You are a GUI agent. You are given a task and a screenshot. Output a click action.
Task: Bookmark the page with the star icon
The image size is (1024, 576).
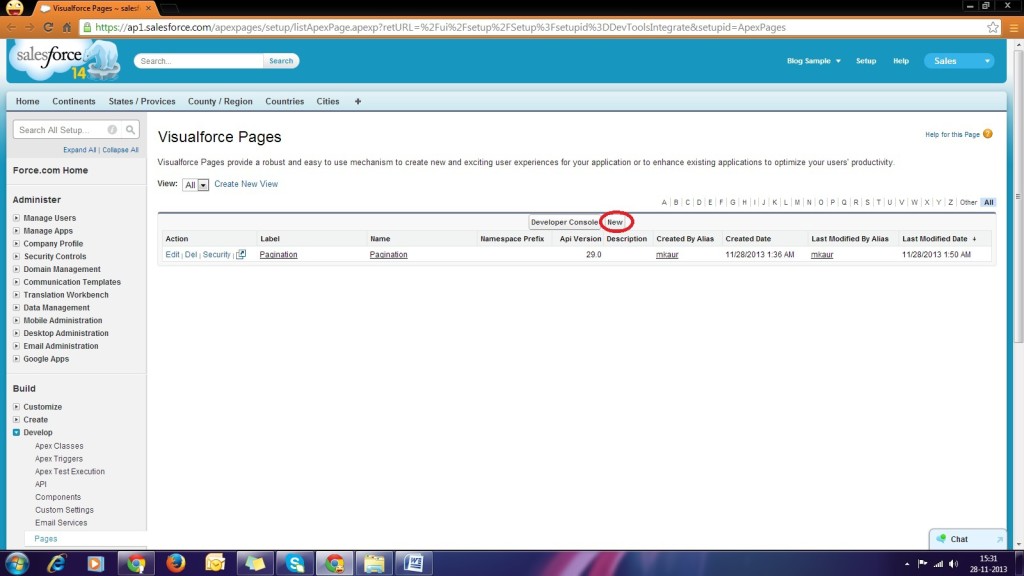(x=993, y=27)
